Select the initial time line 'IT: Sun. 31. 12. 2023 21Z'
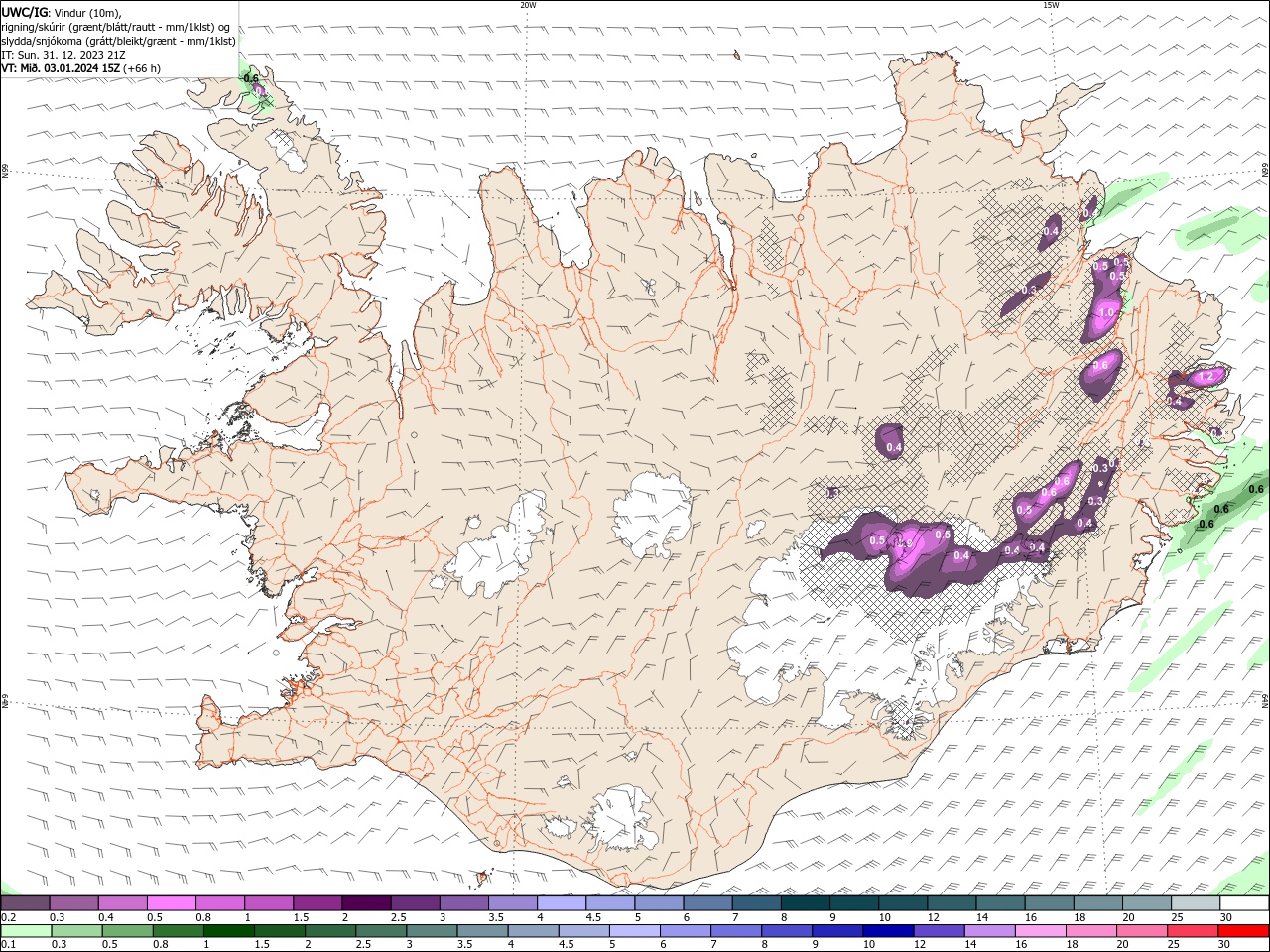 click(63, 55)
